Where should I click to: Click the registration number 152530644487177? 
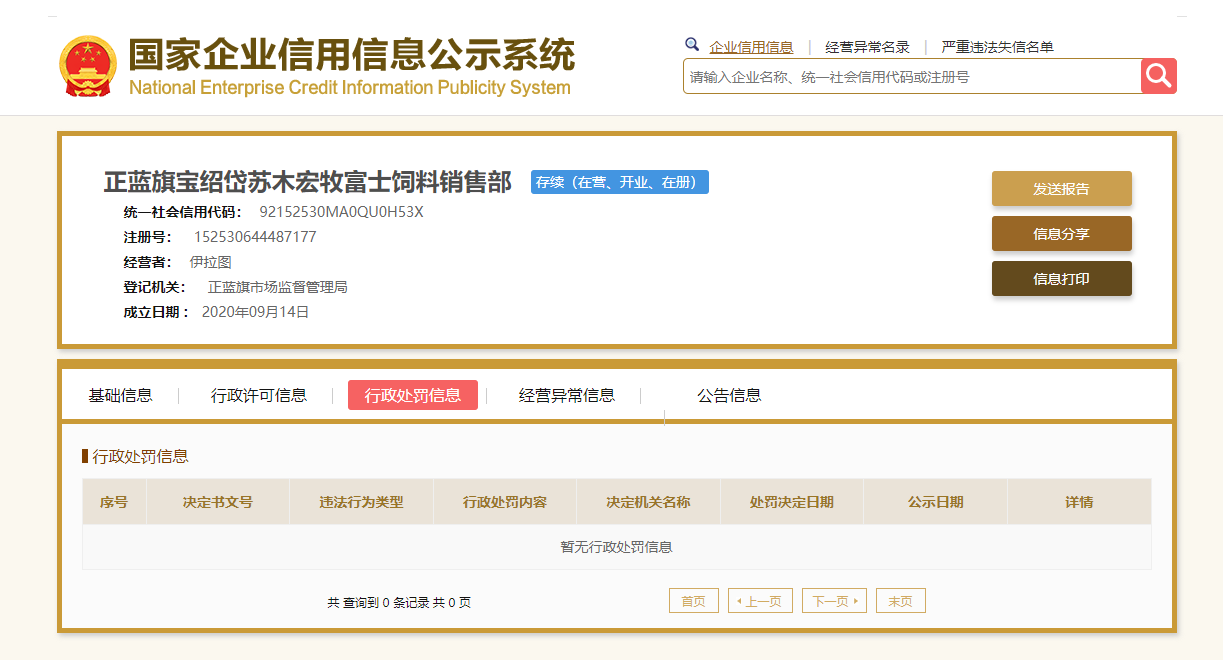(255, 237)
